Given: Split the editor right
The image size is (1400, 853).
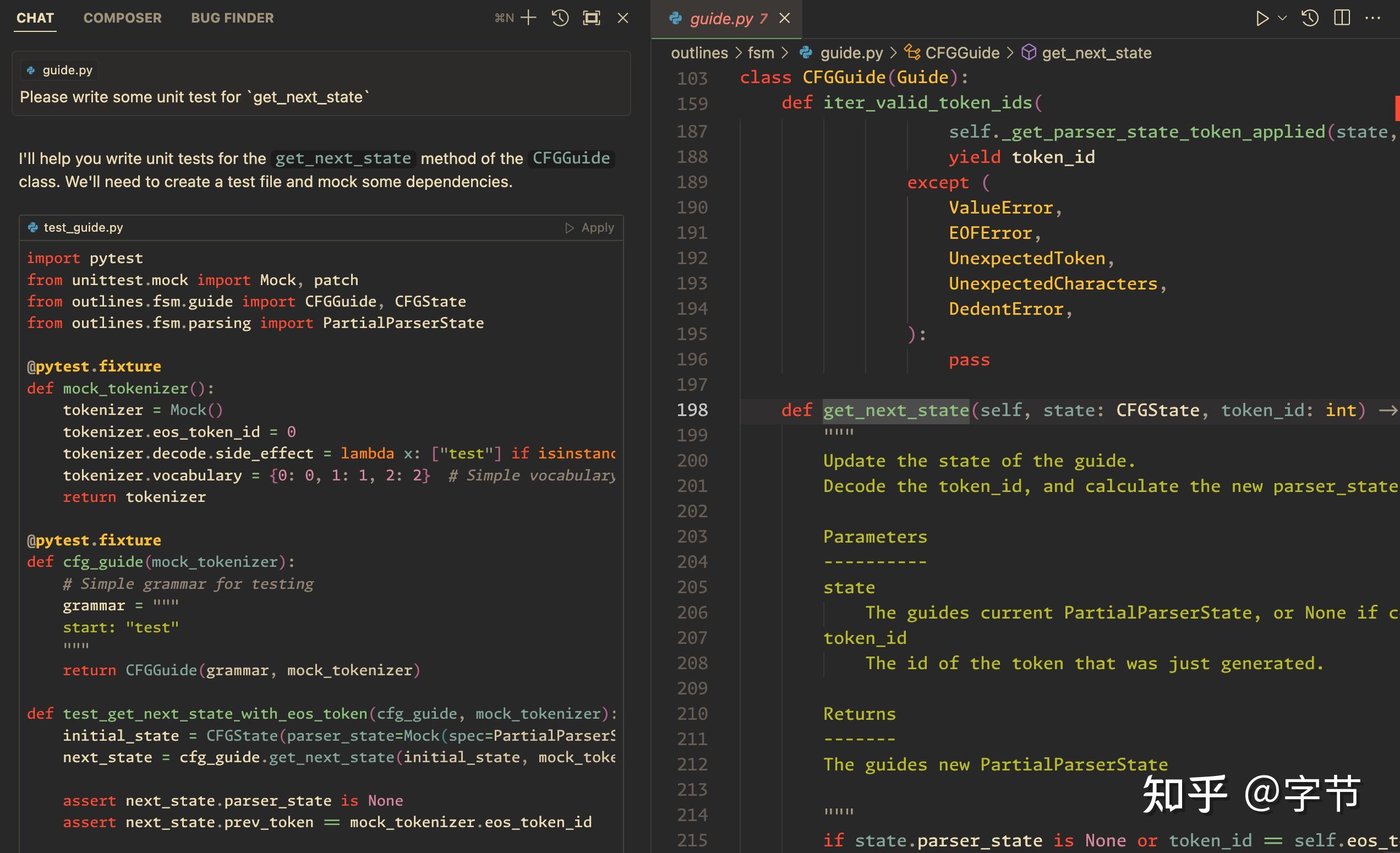Looking at the screenshot, I should click(x=1342, y=18).
